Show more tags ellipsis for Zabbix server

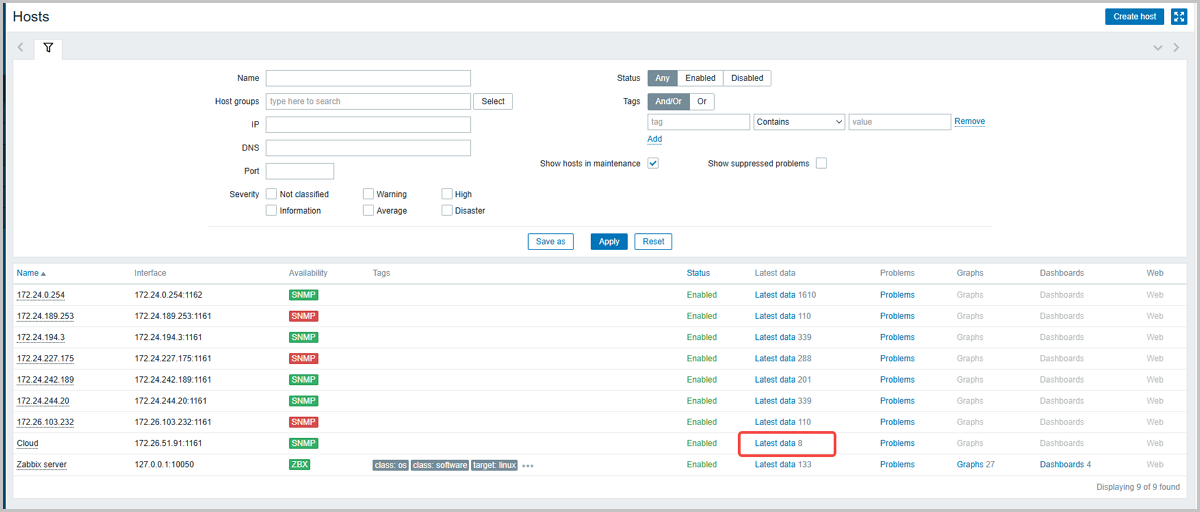528,465
